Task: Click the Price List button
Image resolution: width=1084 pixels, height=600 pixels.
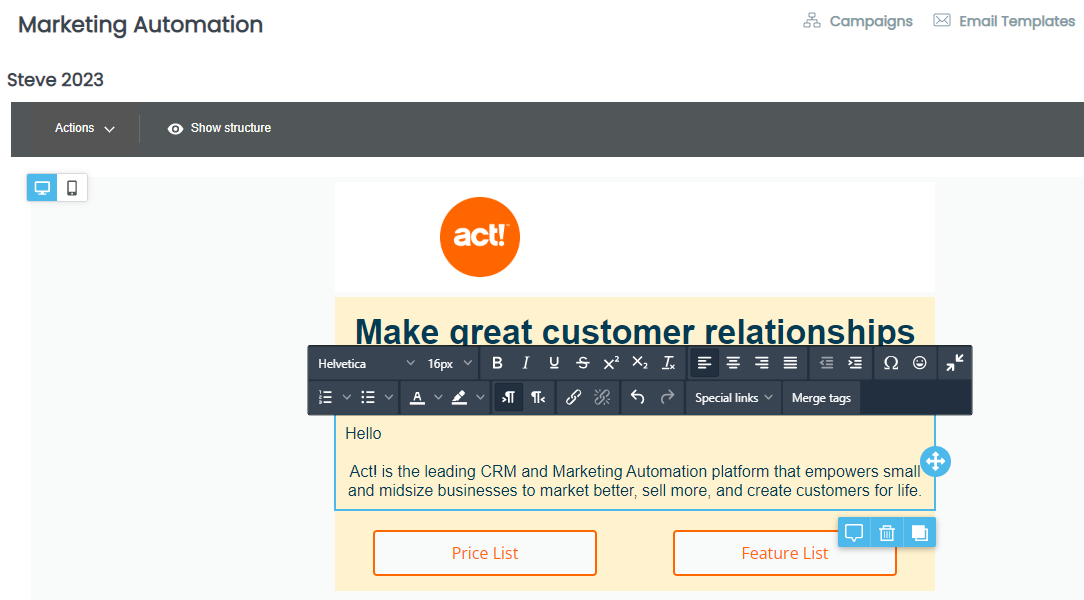Action: (x=484, y=552)
